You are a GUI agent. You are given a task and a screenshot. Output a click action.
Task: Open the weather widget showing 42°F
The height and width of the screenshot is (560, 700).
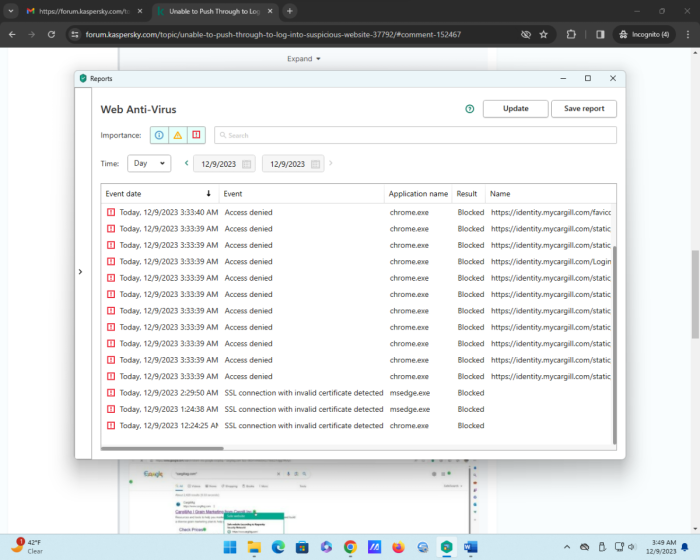click(28, 547)
